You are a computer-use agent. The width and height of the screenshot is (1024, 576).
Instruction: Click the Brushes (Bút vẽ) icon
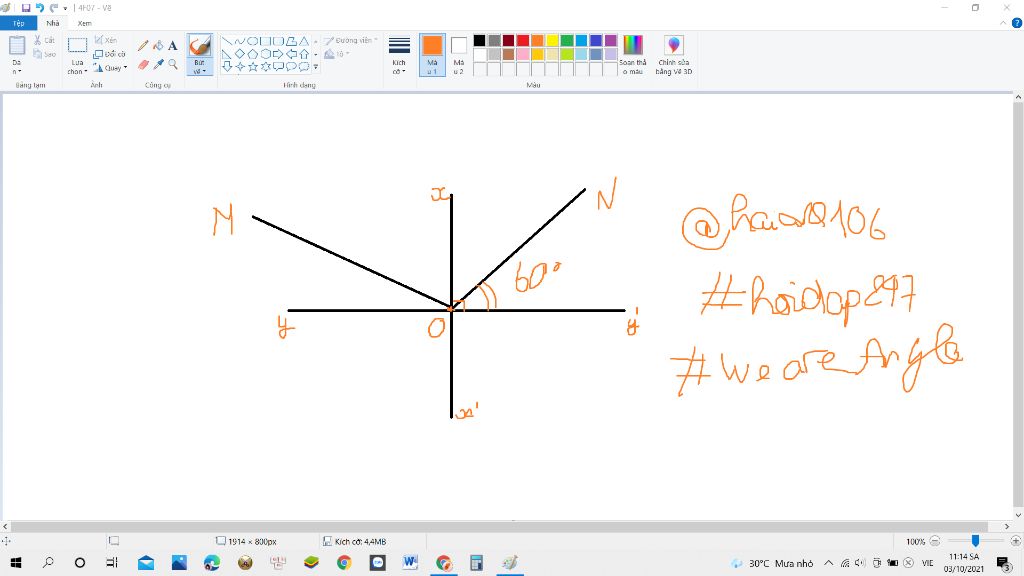coord(199,46)
